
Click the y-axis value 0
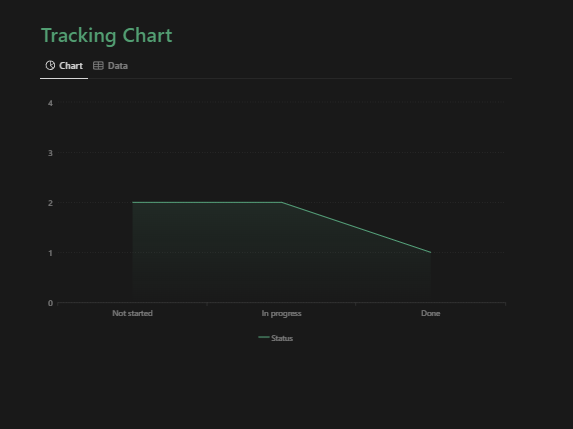[x=50, y=303]
